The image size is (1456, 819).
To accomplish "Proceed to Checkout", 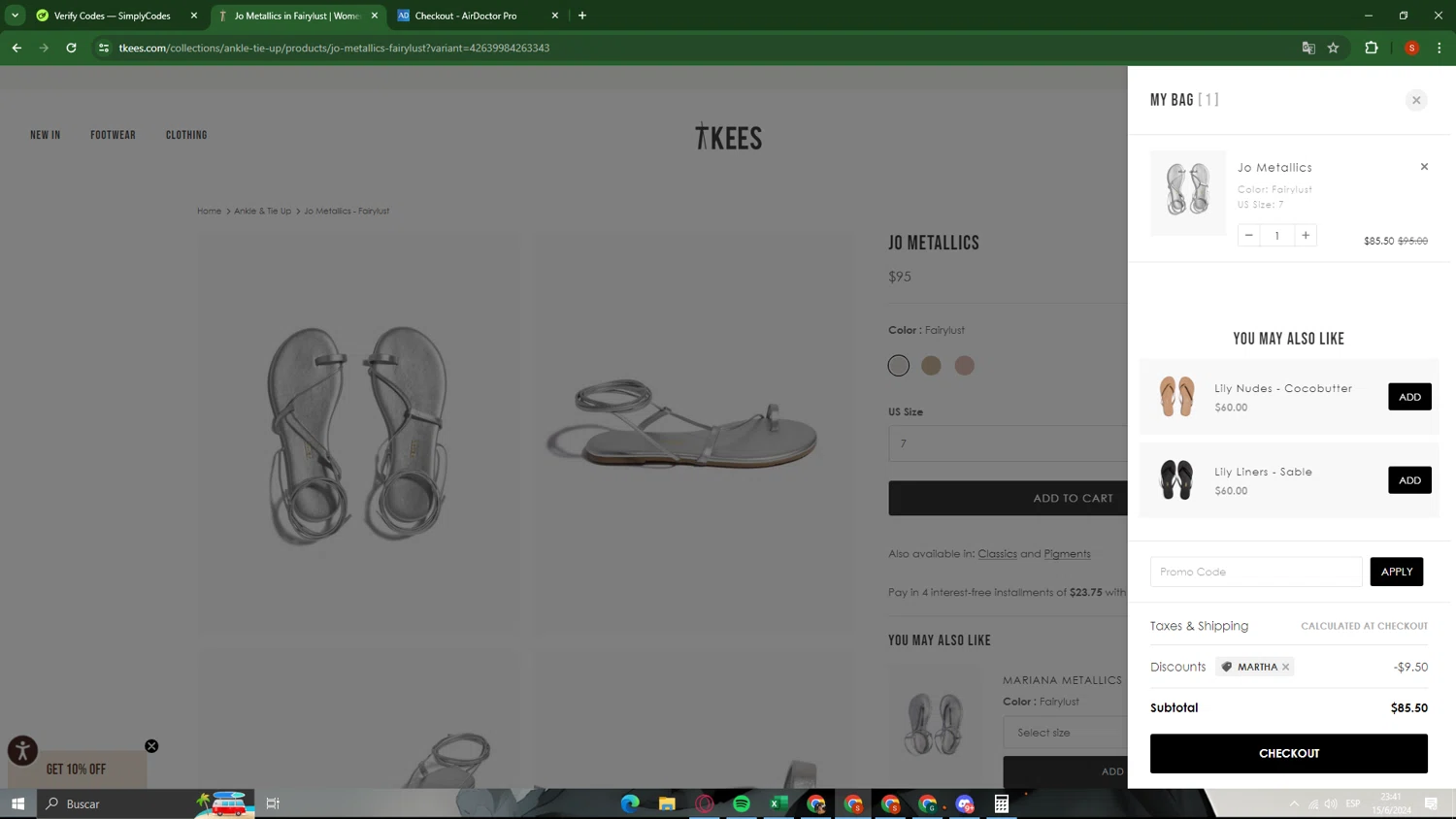I will tap(1288, 753).
